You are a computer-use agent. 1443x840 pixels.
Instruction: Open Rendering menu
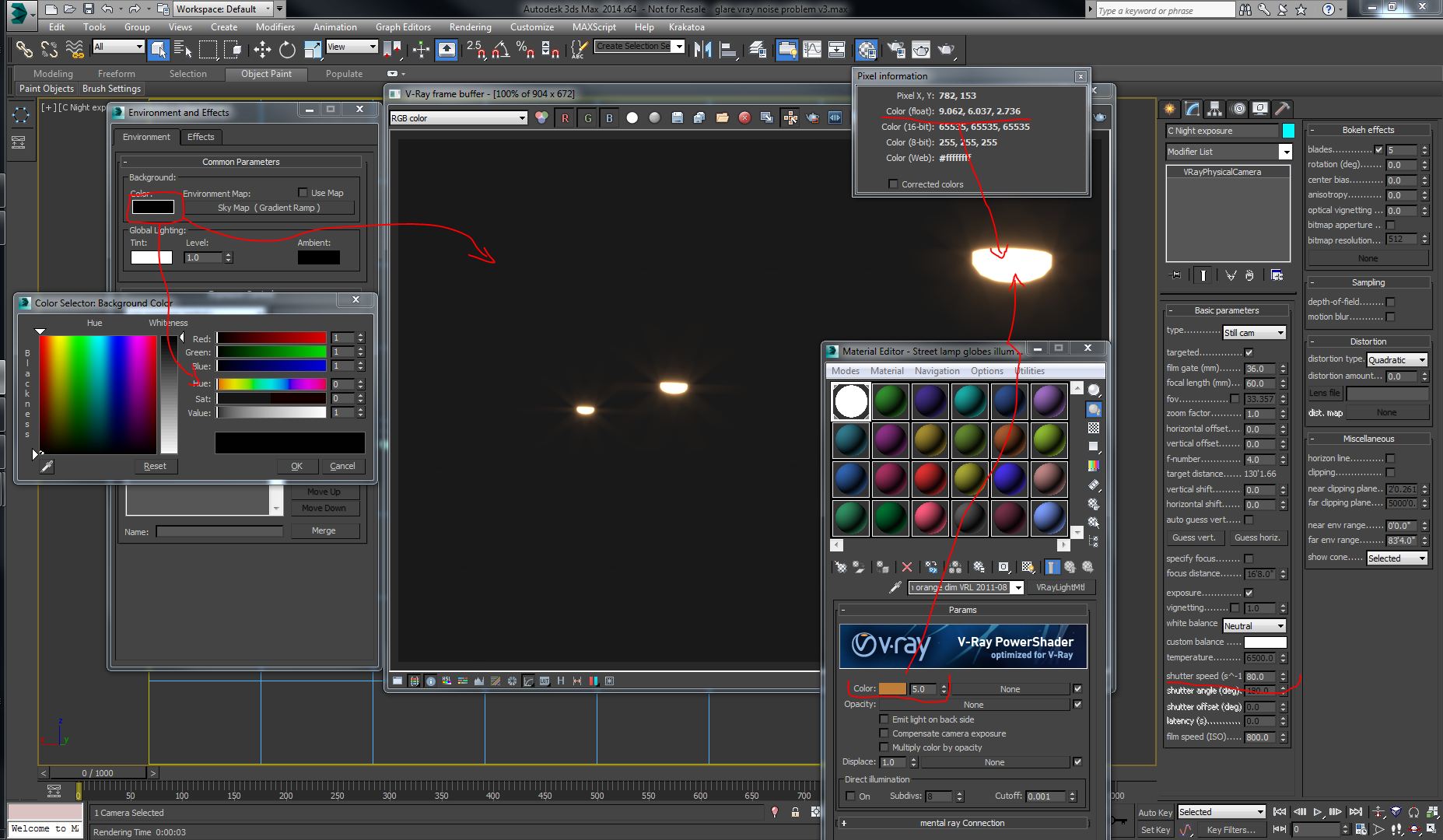(471, 26)
